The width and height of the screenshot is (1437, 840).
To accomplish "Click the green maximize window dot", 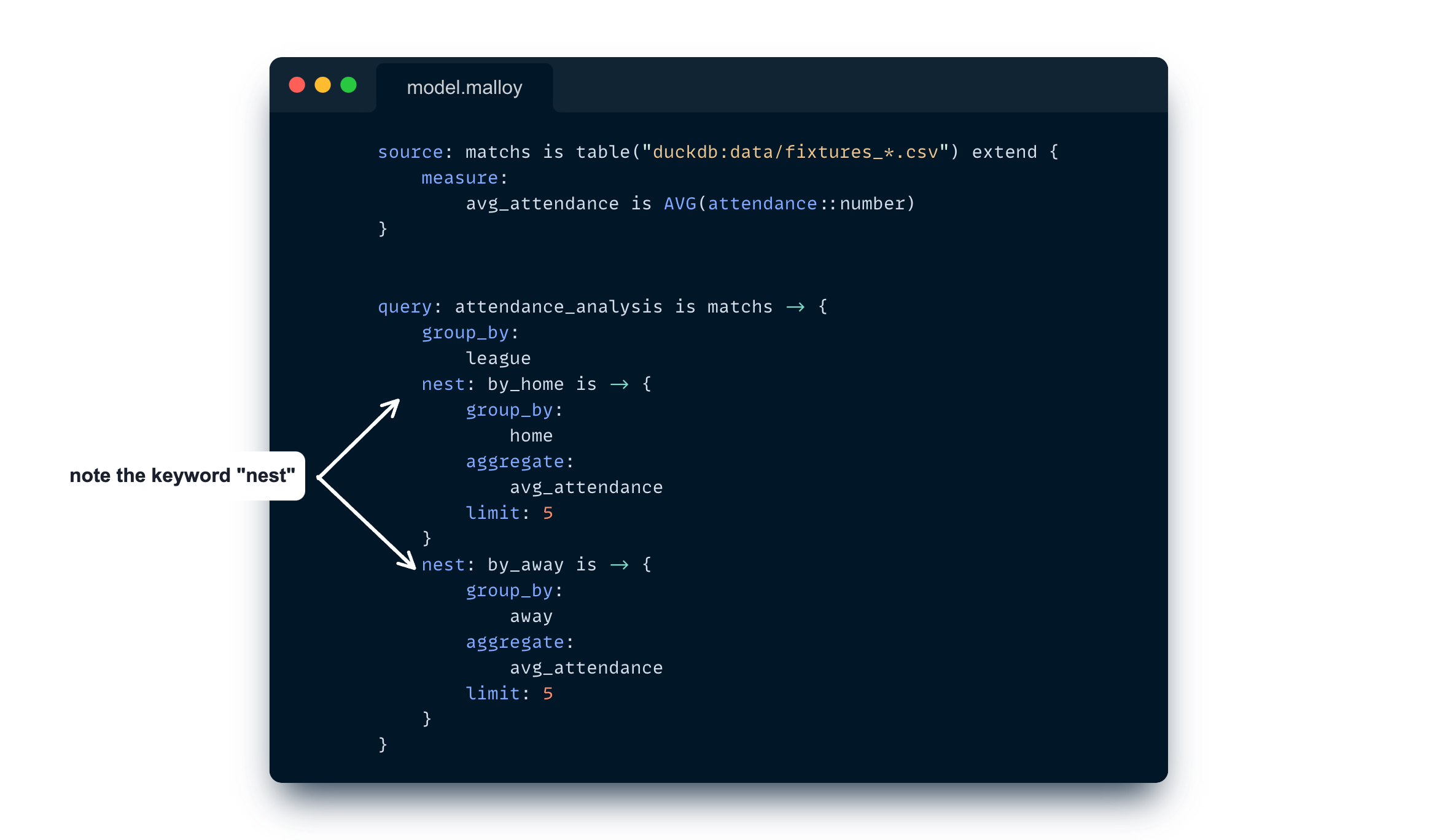I will pyautogui.click(x=349, y=85).
